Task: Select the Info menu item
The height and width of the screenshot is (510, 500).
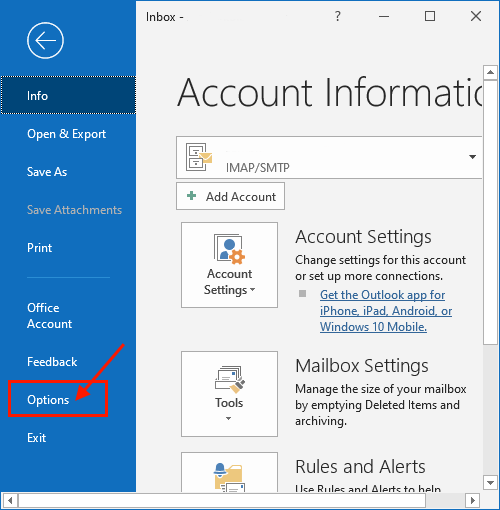Action: click(x=68, y=95)
